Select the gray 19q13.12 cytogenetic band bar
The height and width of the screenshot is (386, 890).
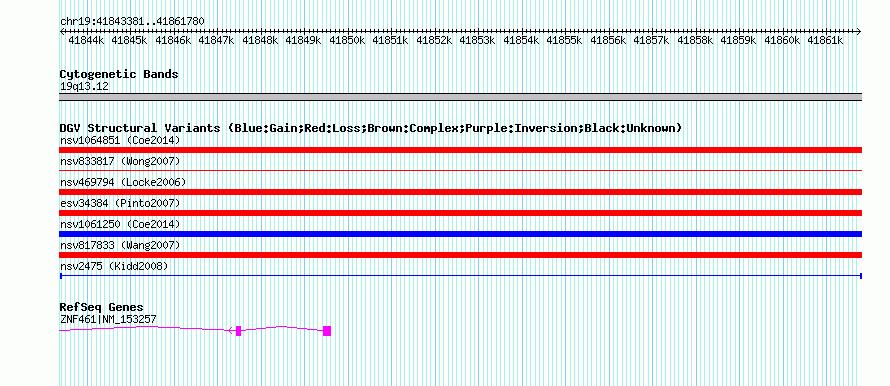460,97
